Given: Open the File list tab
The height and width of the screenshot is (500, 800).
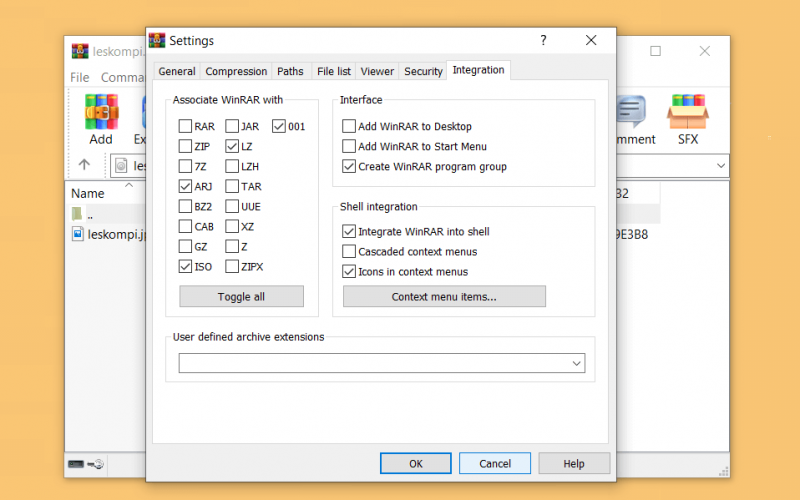Looking at the screenshot, I should (x=334, y=71).
